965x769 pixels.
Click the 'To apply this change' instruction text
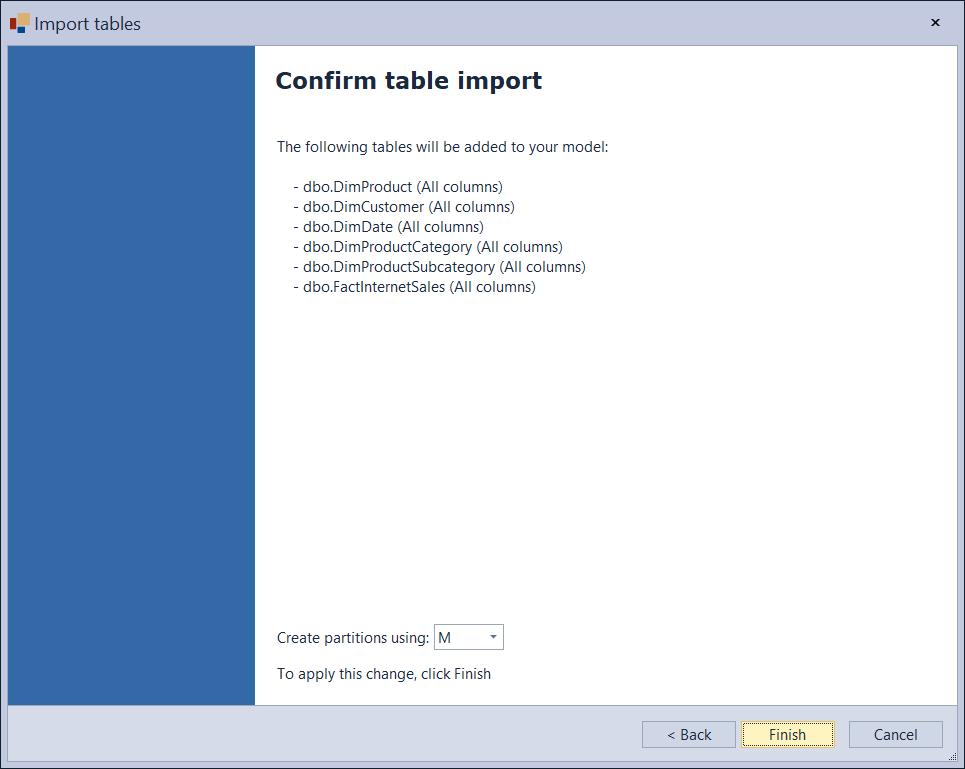[383, 674]
